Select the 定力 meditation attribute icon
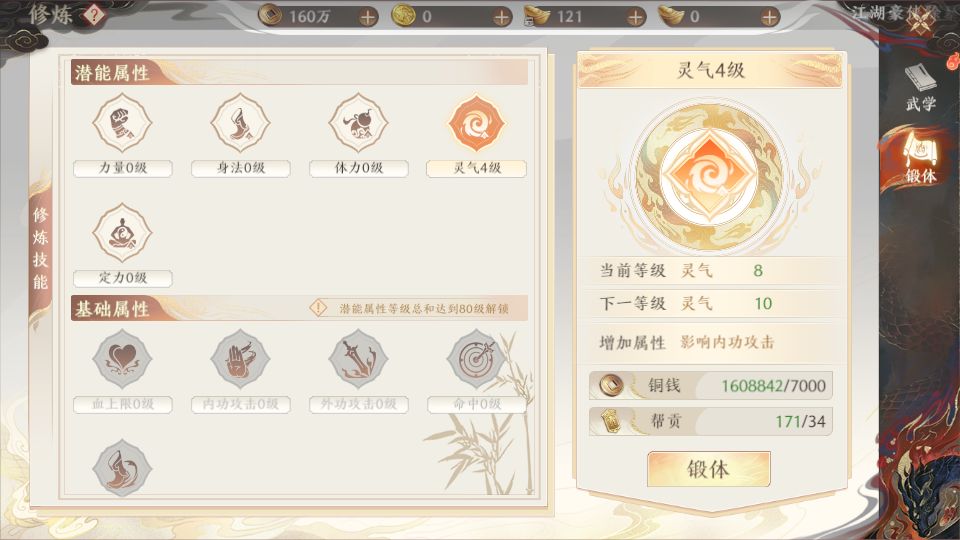This screenshot has height=540, width=960. coord(122,233)
